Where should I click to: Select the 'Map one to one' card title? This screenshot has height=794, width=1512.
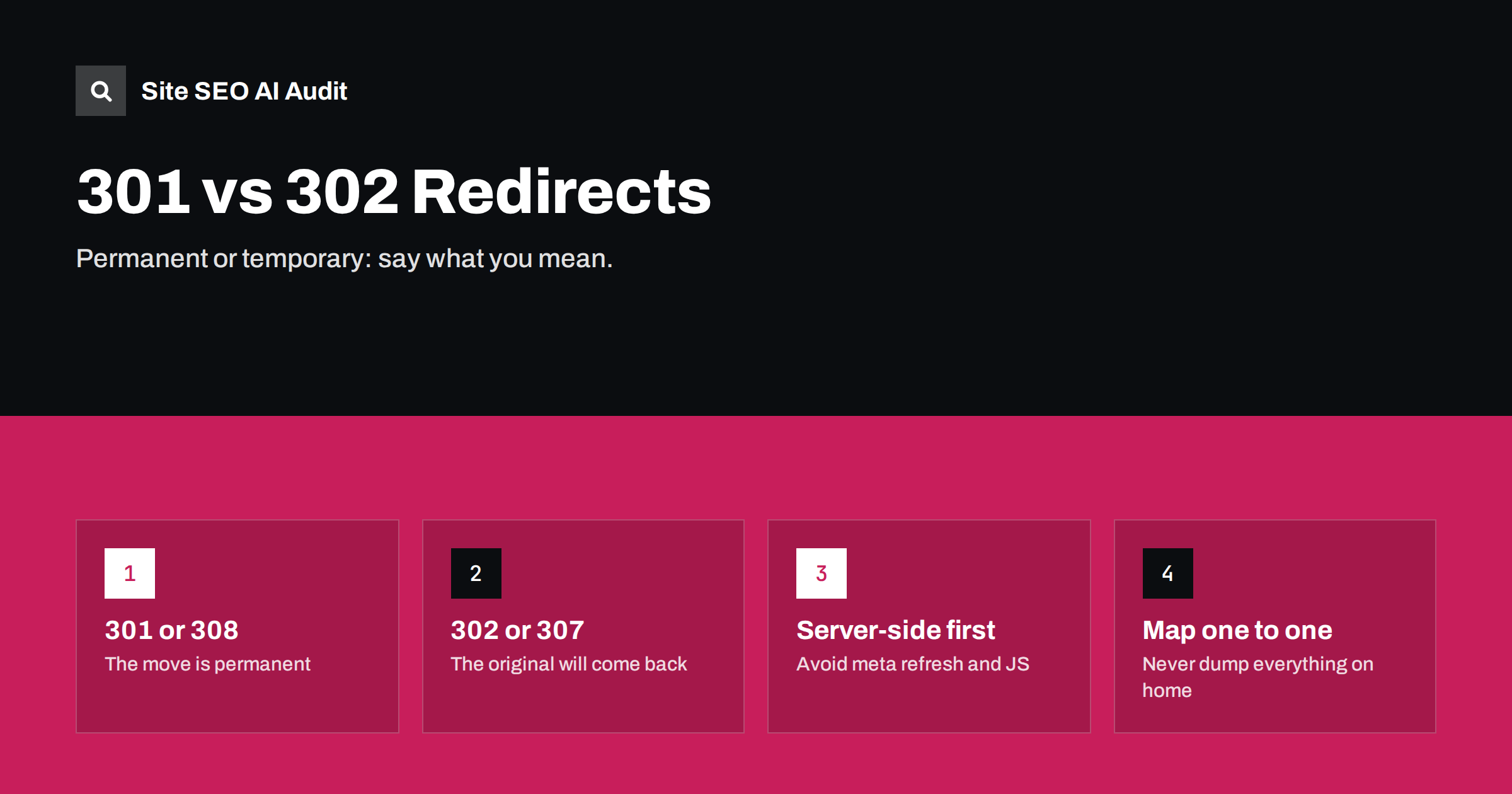click(1237, 630)
